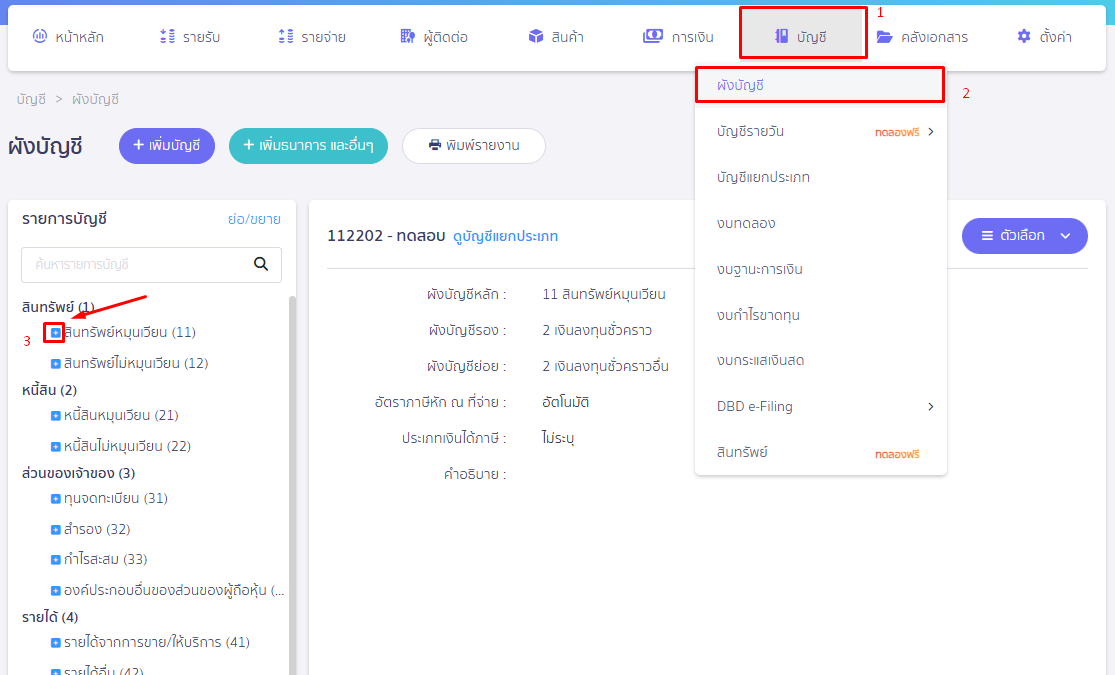
Task: Expand หนี้สินหมุนเวียน (21) tree node
Action: (x=56, y=416)
